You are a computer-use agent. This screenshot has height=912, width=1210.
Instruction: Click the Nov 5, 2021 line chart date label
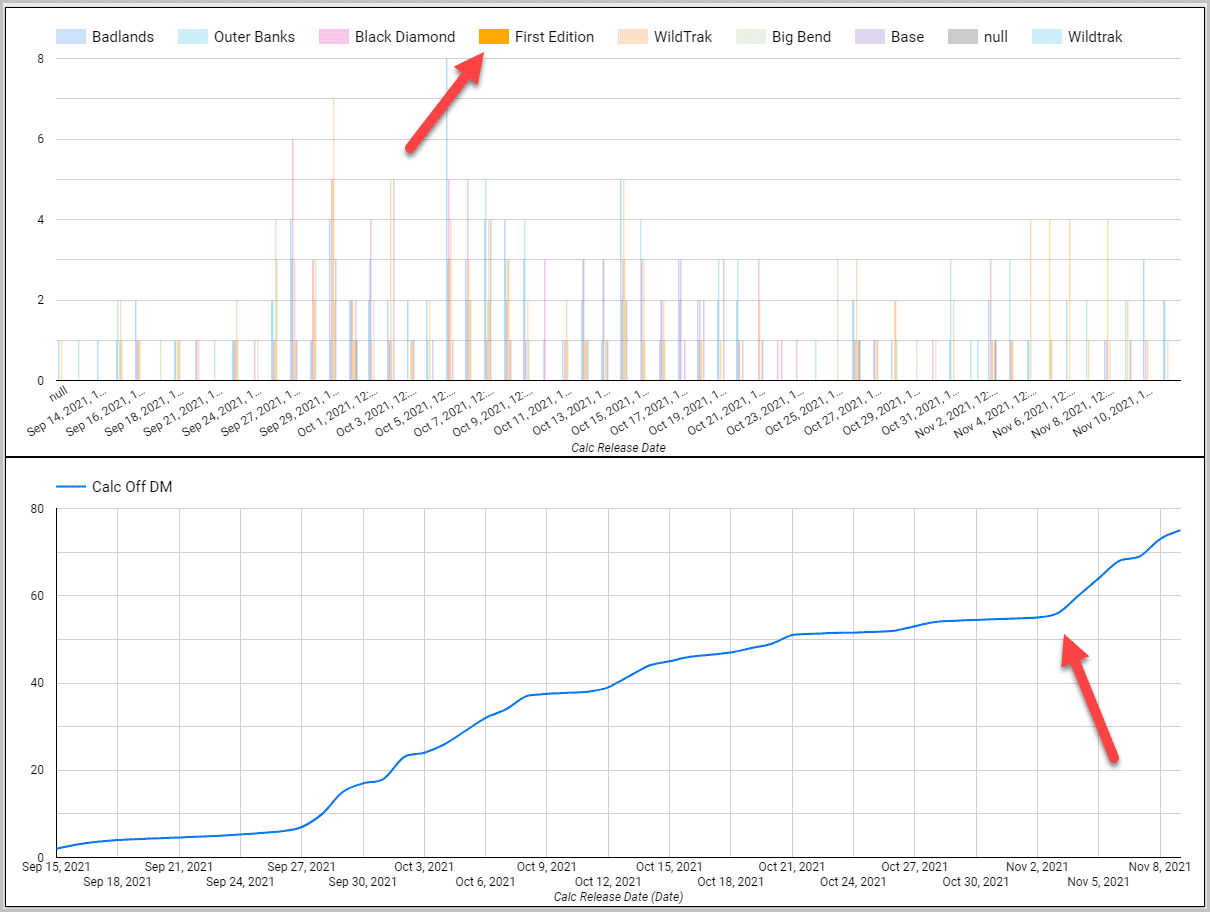(1099, 882)
